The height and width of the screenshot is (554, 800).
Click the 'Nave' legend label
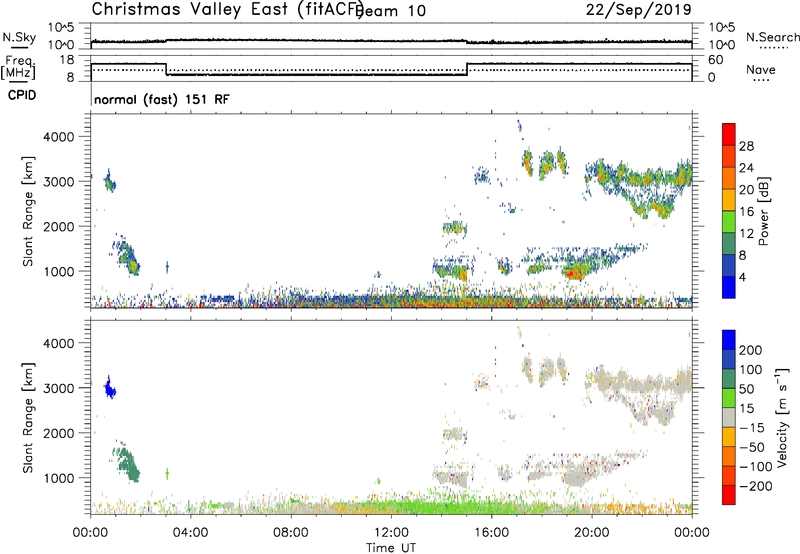click(x=761, y=70)
